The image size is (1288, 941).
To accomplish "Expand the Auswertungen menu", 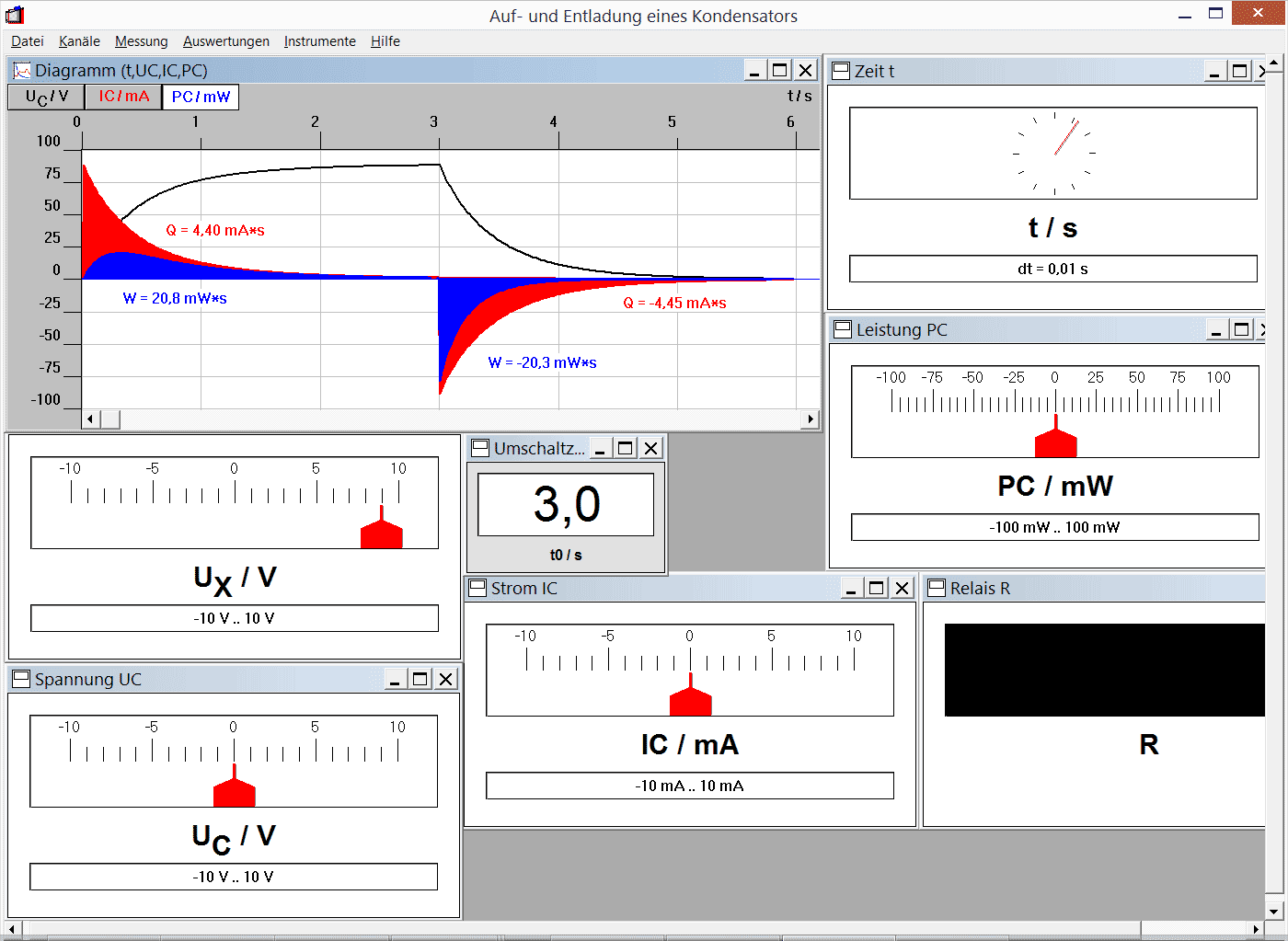I will point(225,41).
